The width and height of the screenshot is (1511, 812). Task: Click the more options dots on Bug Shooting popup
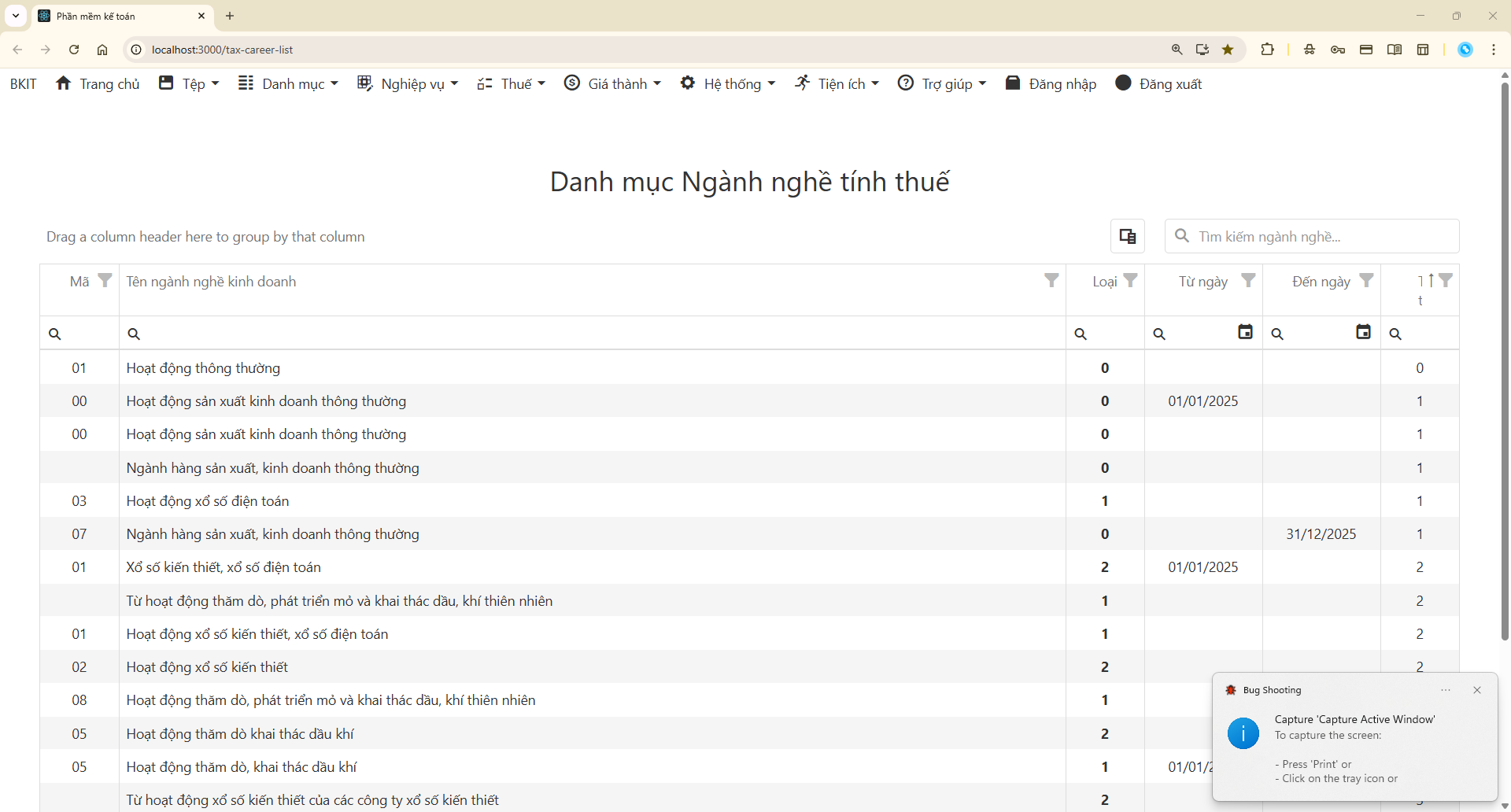coord(1446,690)
